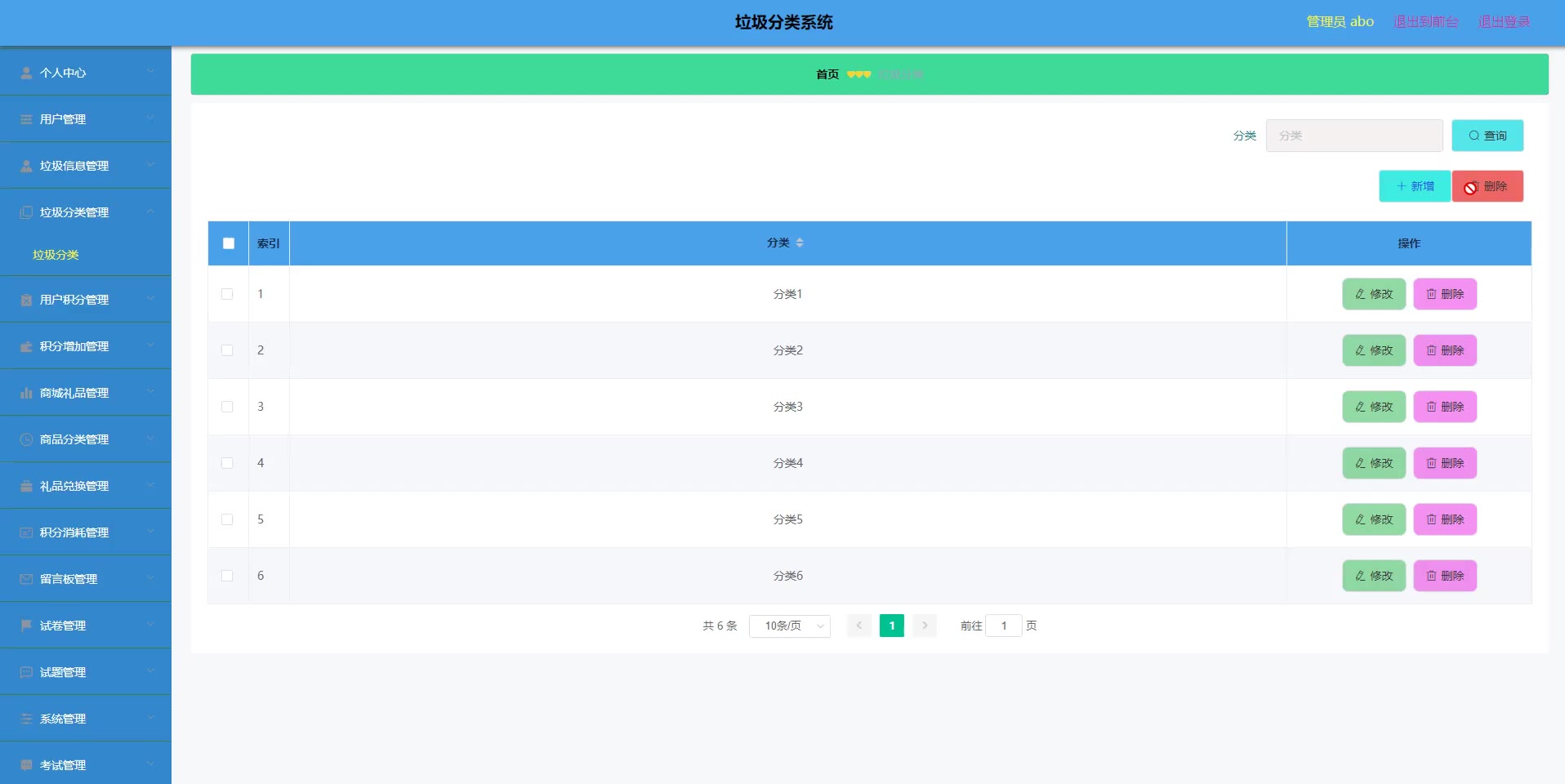Screen dimensions: 1565x784
Task: Click 修改 button for row 分类6
Action: [x=1374, y=576]
